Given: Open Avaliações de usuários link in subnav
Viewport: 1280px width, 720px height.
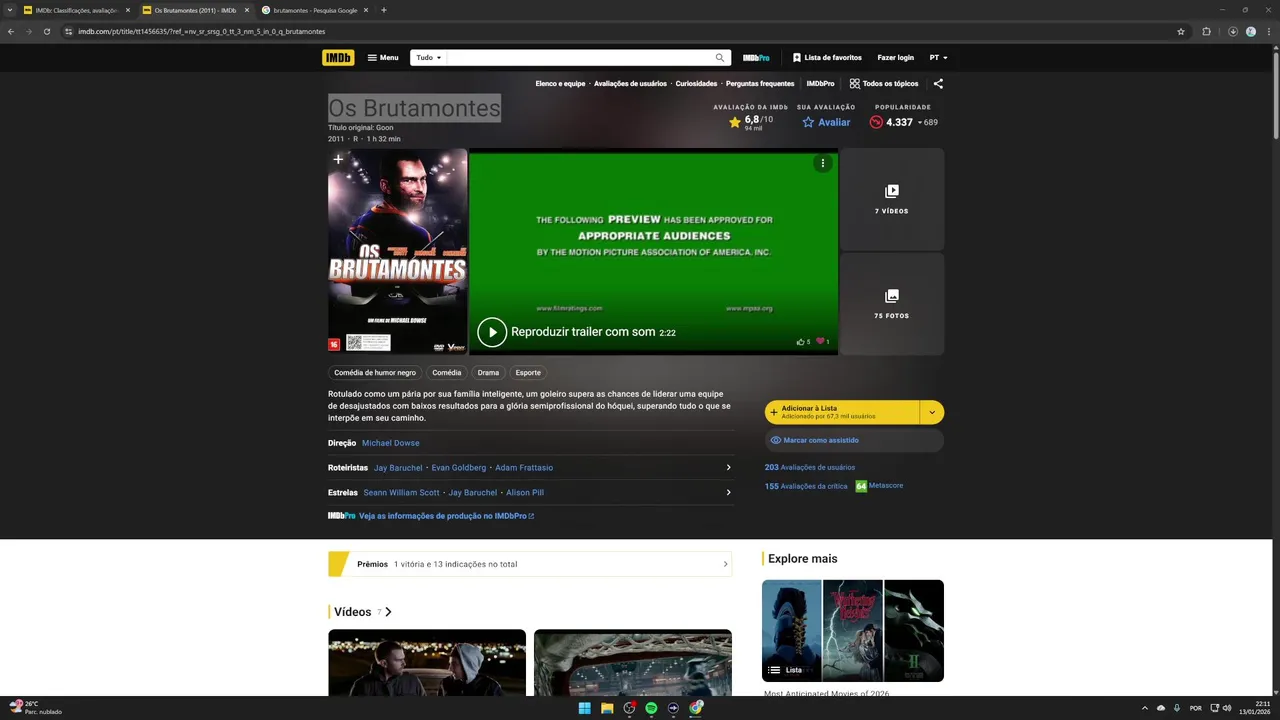Looking at the screenshot, I should [630, 84].
